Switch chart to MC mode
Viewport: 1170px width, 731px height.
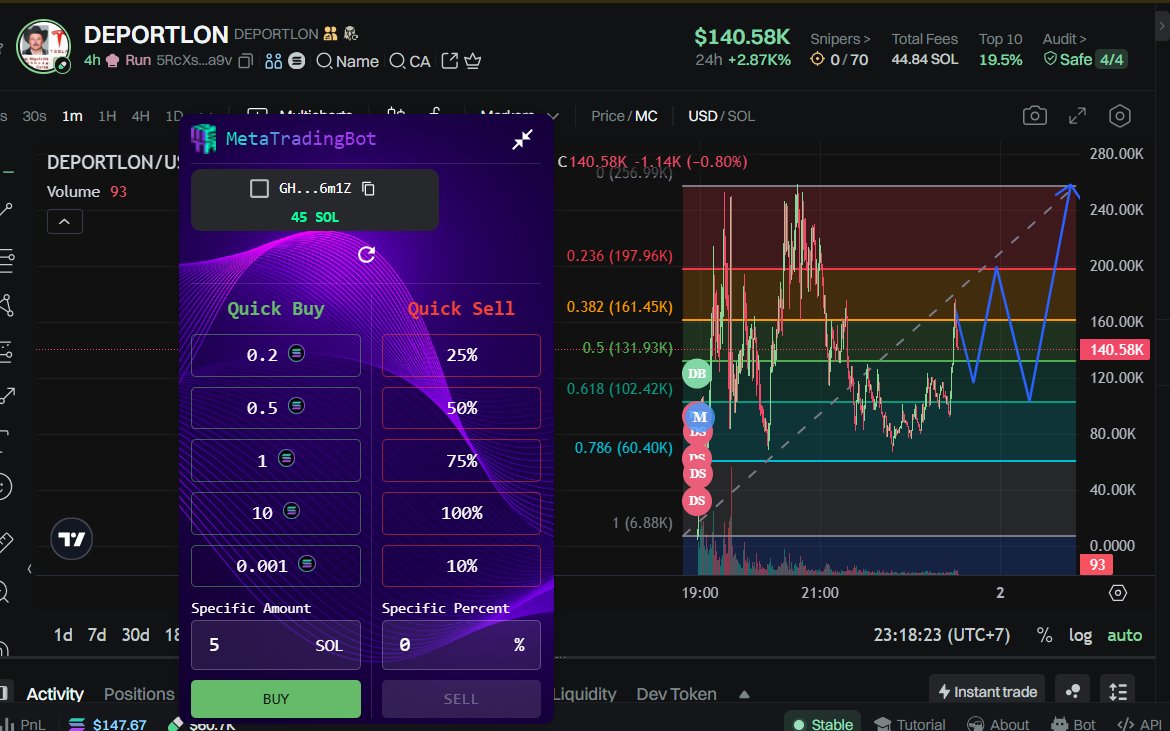646,116
